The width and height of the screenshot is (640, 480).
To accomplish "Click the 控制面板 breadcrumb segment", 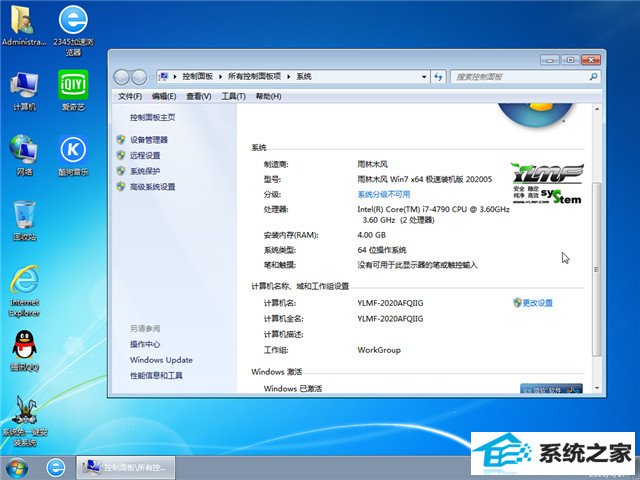I will pos(198,76).
